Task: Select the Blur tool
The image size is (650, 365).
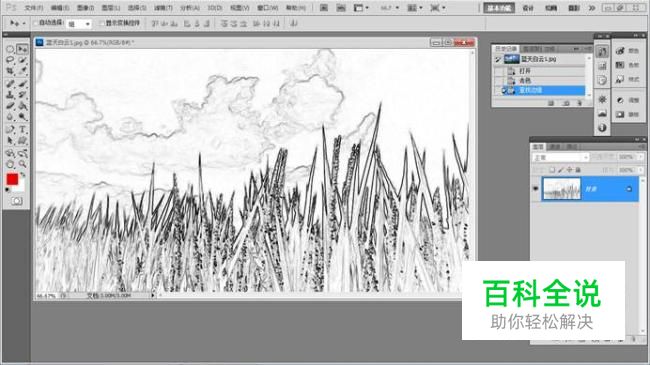Action: click(10, 116)
